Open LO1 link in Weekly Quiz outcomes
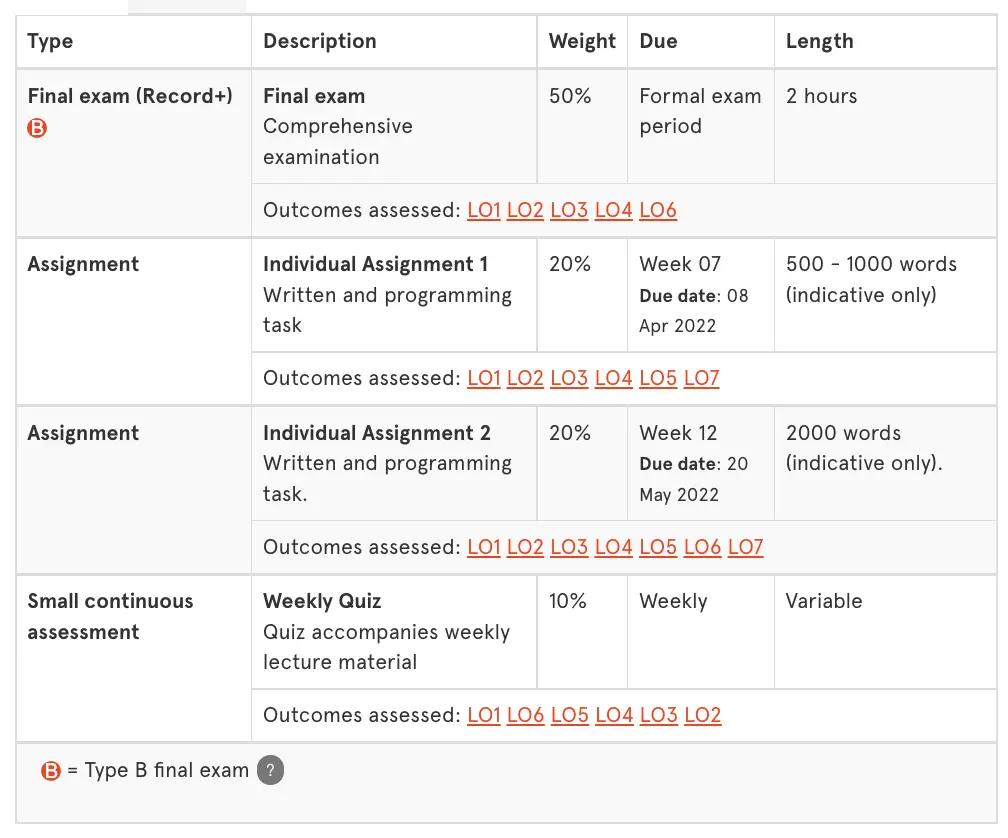This screenshot has width=1008, height=838. click(483, 715)
